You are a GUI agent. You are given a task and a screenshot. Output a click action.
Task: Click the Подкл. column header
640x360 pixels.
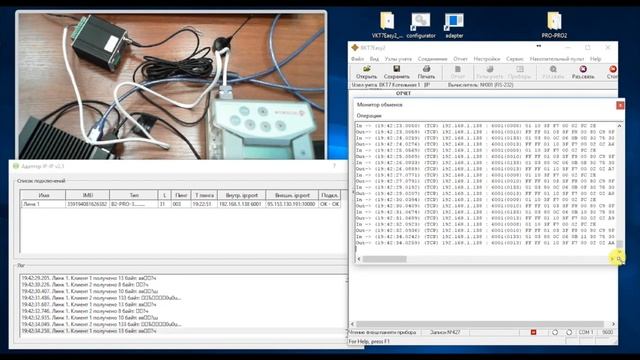[329, 195]
